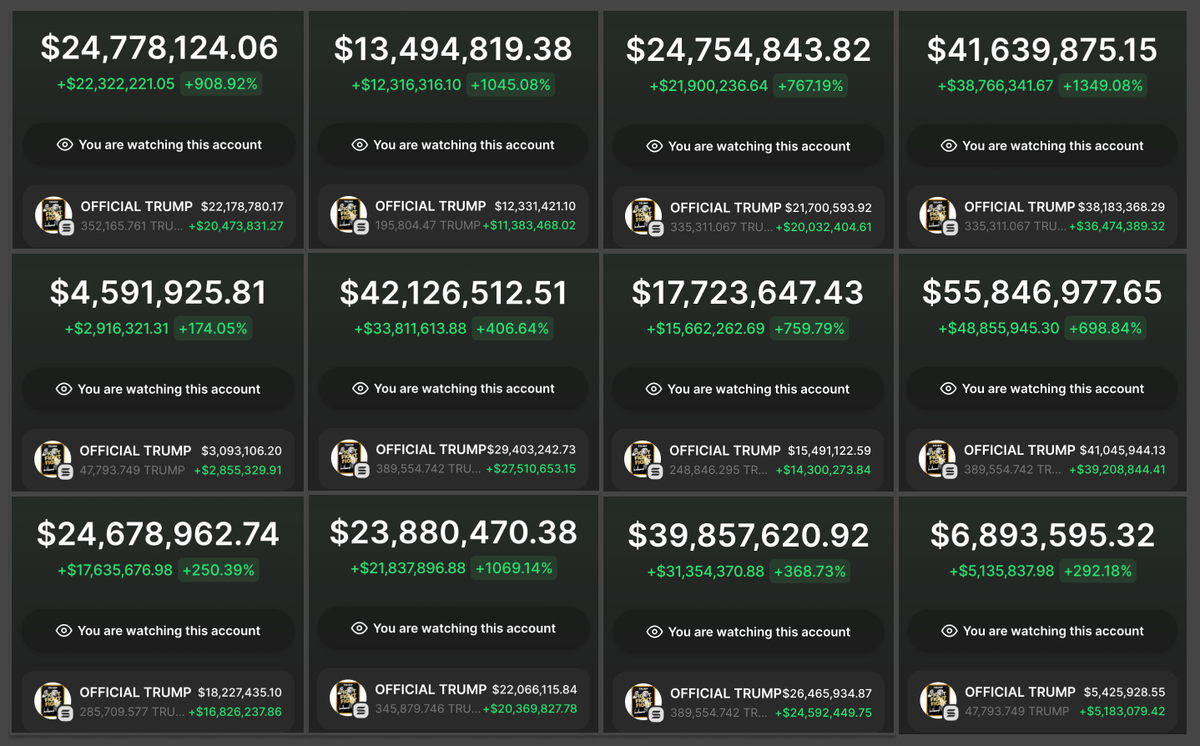Click the OFFICIAL TRUMP token icon beside $15,491,122.59
The image size is (1200, 746).
coord(643,460)
